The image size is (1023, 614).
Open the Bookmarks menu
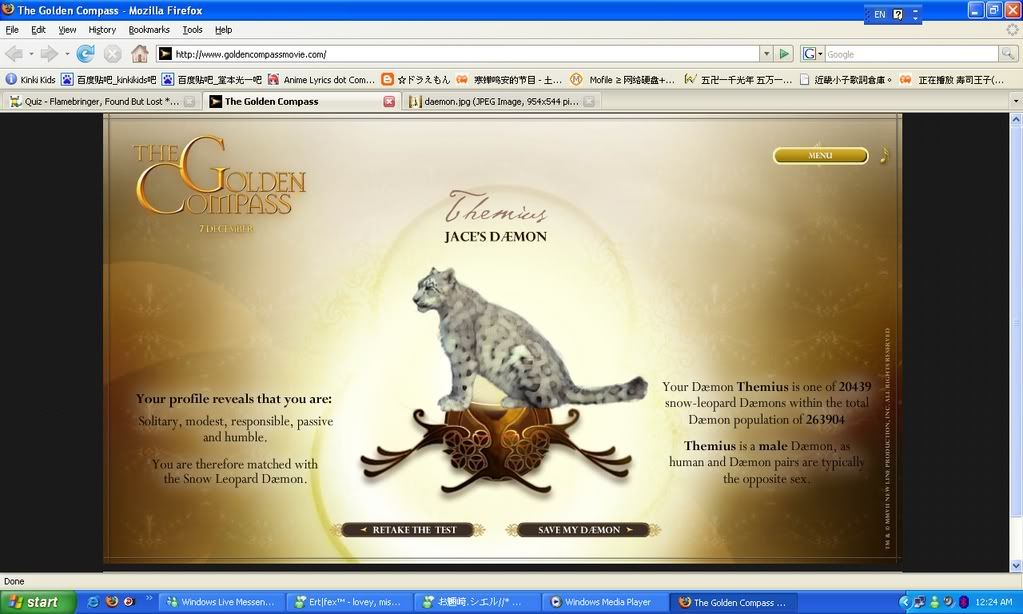(149, 30)
